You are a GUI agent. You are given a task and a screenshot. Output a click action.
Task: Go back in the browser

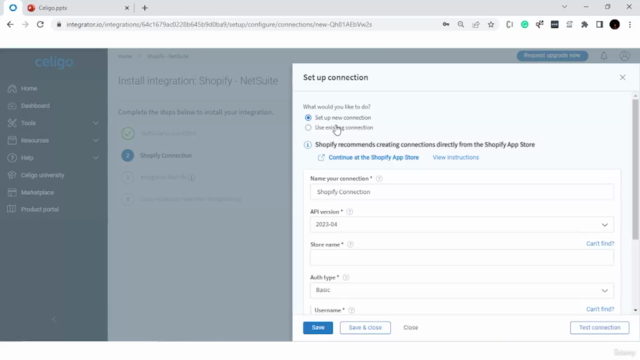[10, 24]
